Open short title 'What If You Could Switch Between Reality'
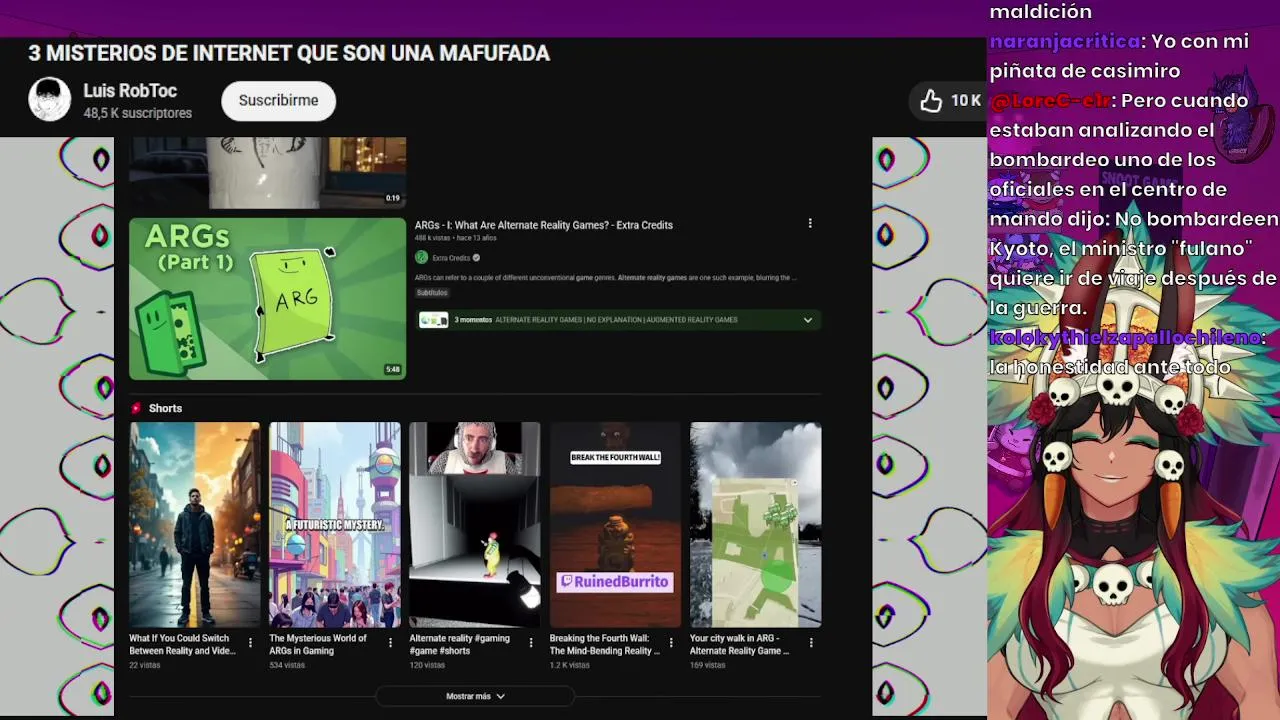 coord(182,644)
